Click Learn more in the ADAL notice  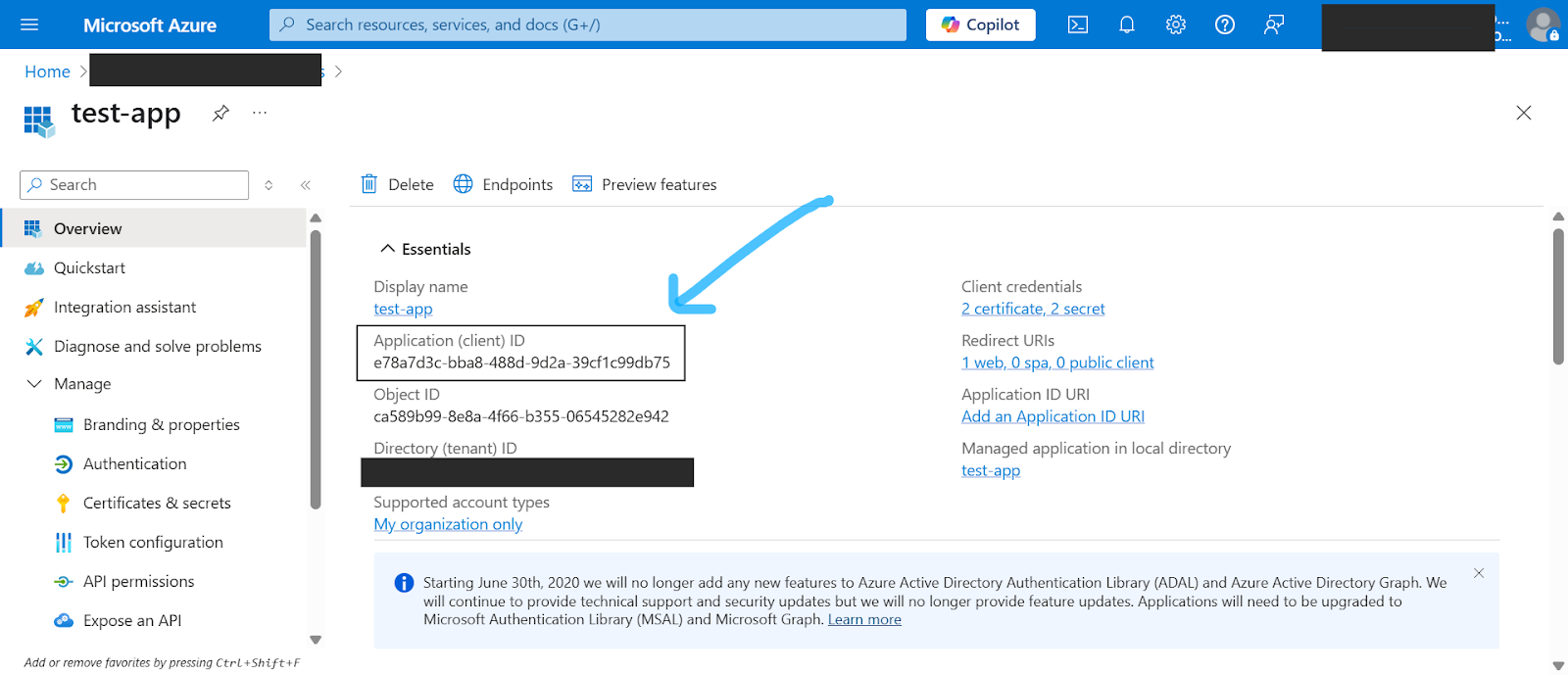coord(864,619)
